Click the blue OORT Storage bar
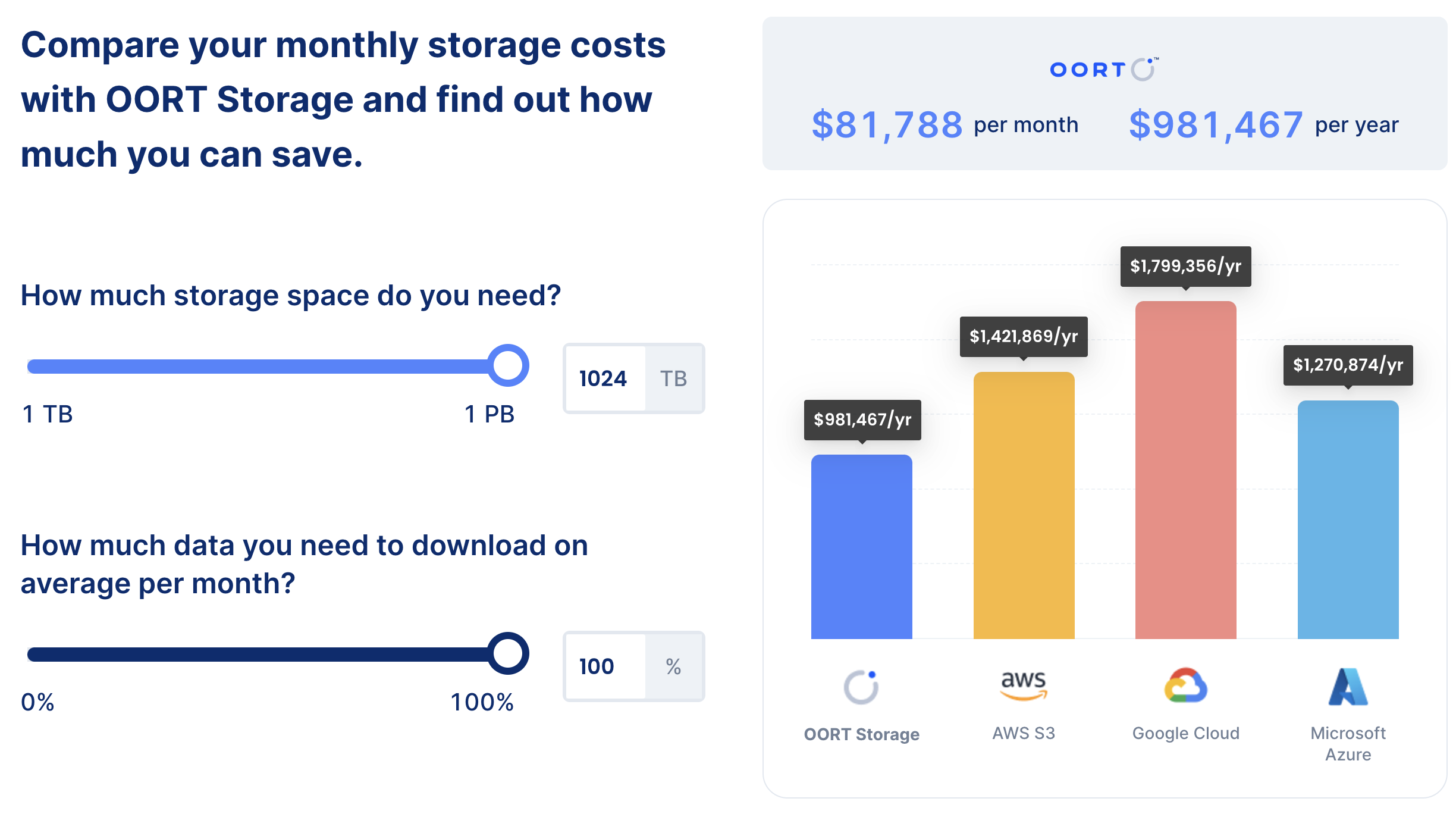The height and width of the screenshot is (814, 1456). pyautogui.click(x=861, y=546)
